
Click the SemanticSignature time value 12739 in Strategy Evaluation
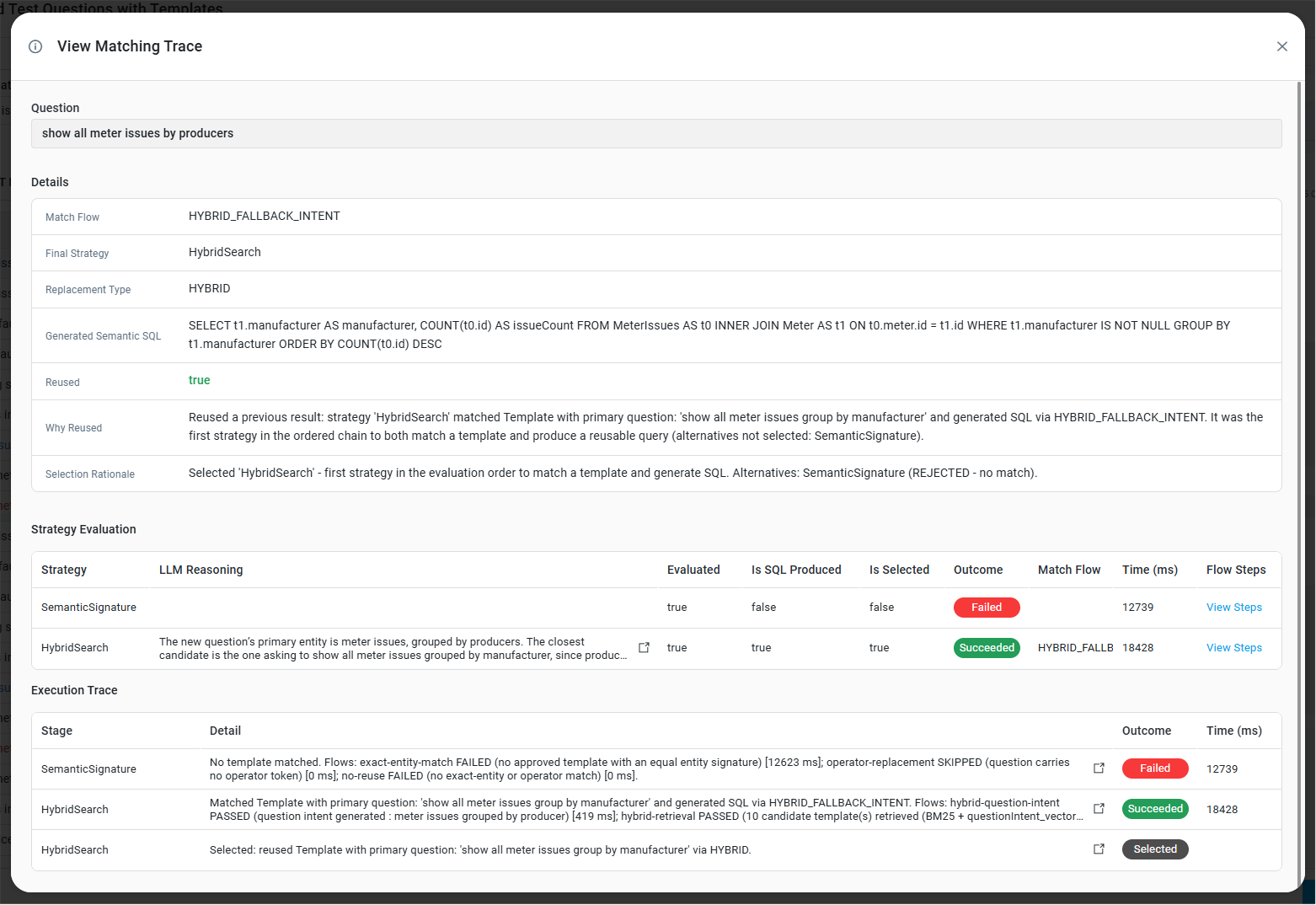pyautogui.click(x=1138, y=608)
